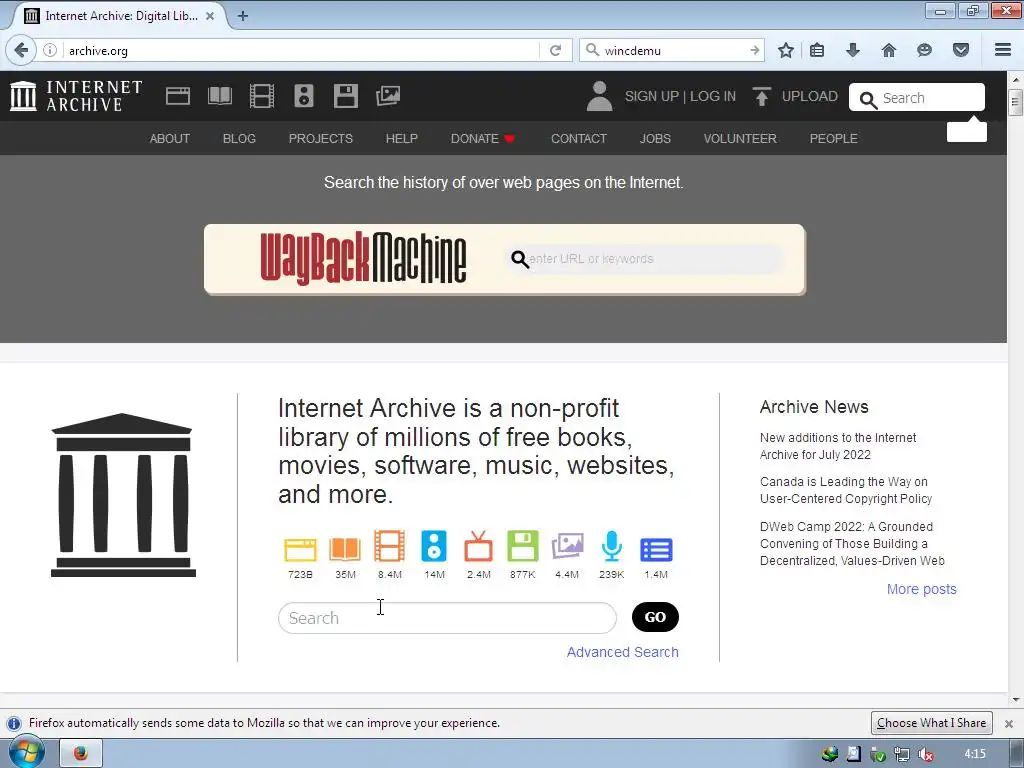Click the SIGN UP link
Viewport: 1024px width, 768px height.
click(x=652, y=96)
